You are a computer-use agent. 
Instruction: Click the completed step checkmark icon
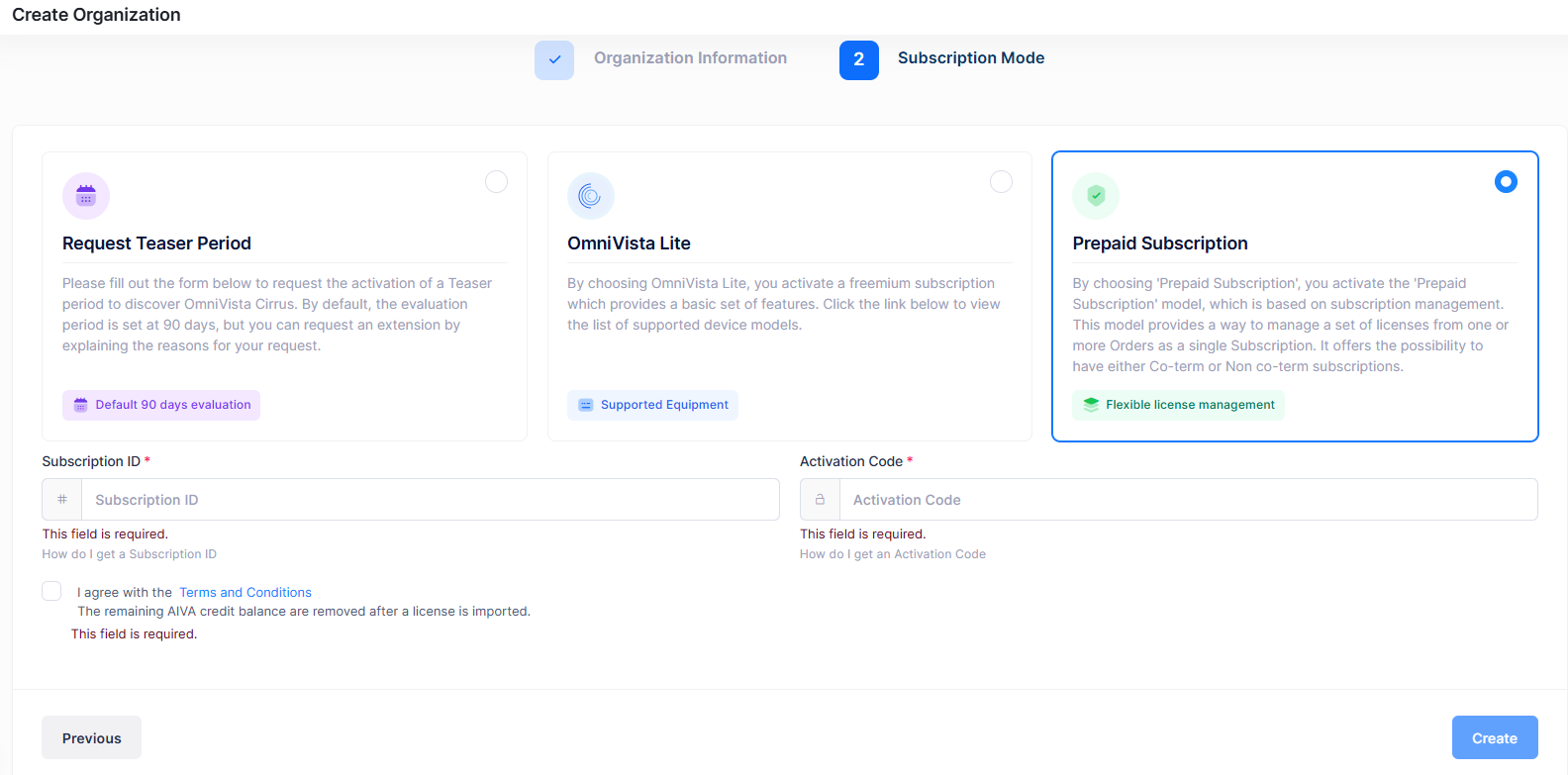coord(554,59)
